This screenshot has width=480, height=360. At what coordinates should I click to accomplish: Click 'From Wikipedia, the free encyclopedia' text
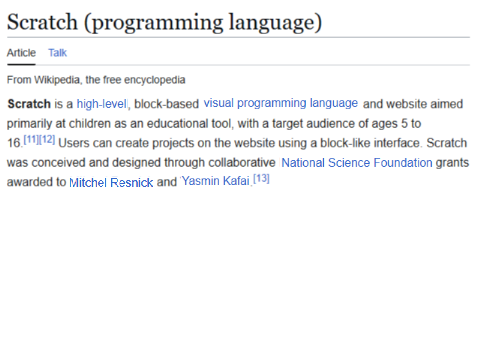click(96, 80)
